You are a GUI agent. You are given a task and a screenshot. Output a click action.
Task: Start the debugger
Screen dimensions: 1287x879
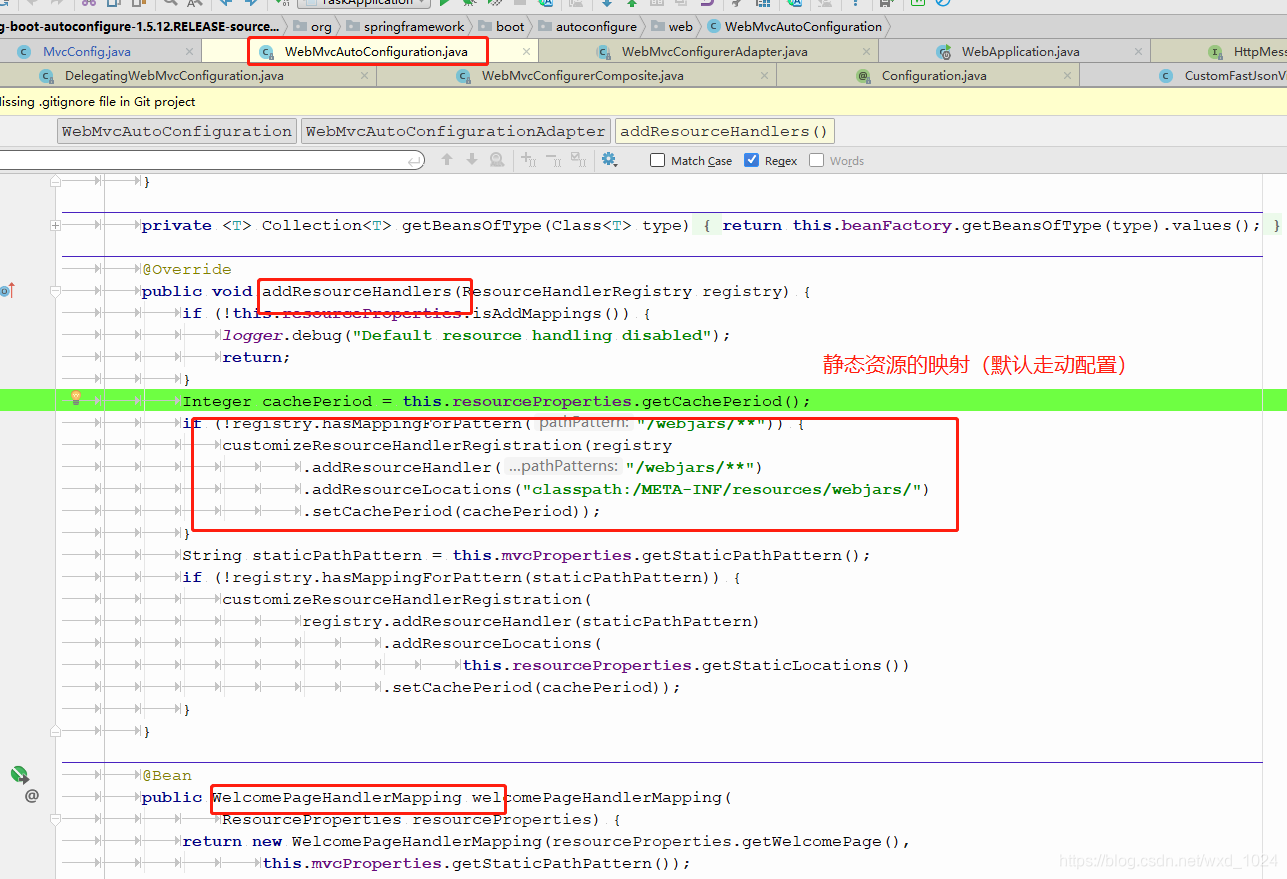coord(469,4)
